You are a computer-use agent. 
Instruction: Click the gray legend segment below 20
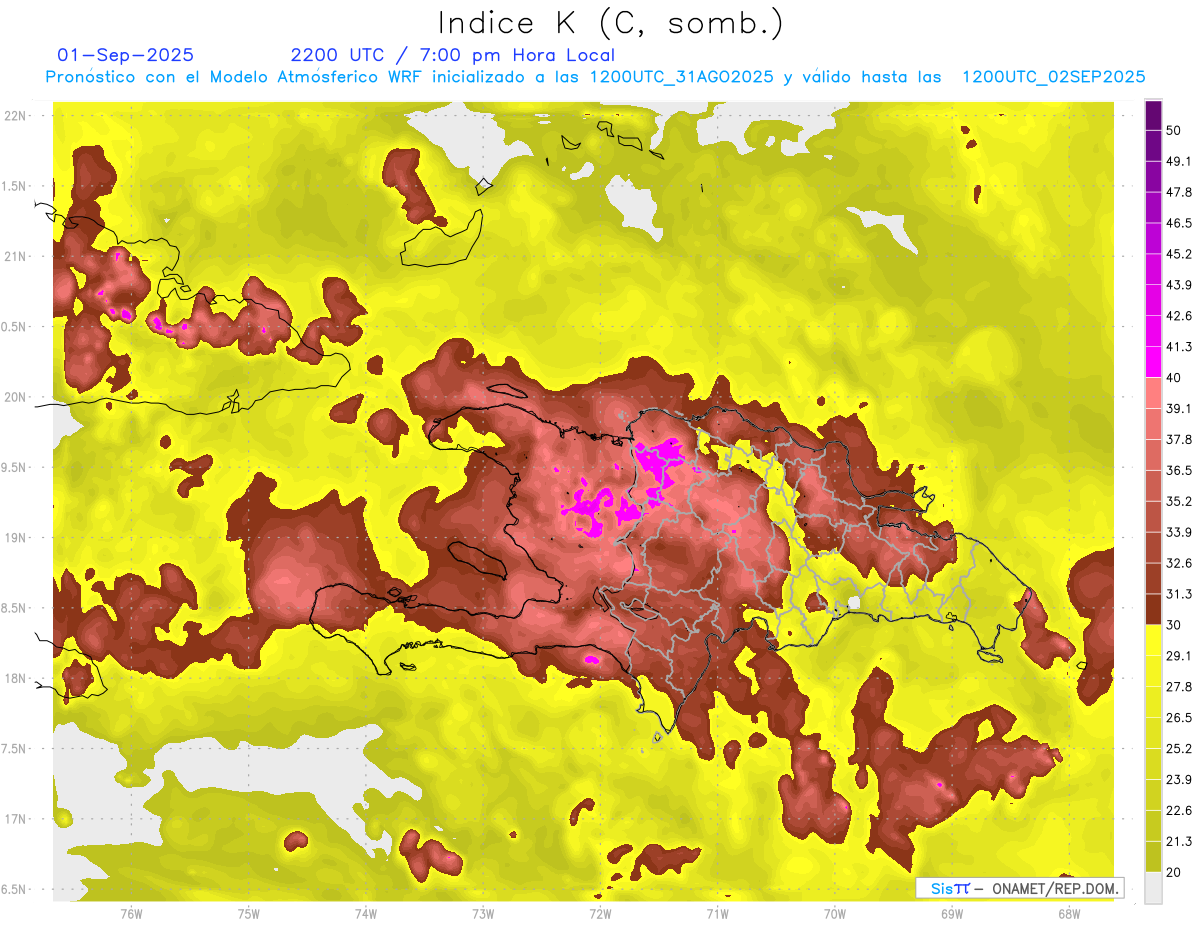(1153, 887)
